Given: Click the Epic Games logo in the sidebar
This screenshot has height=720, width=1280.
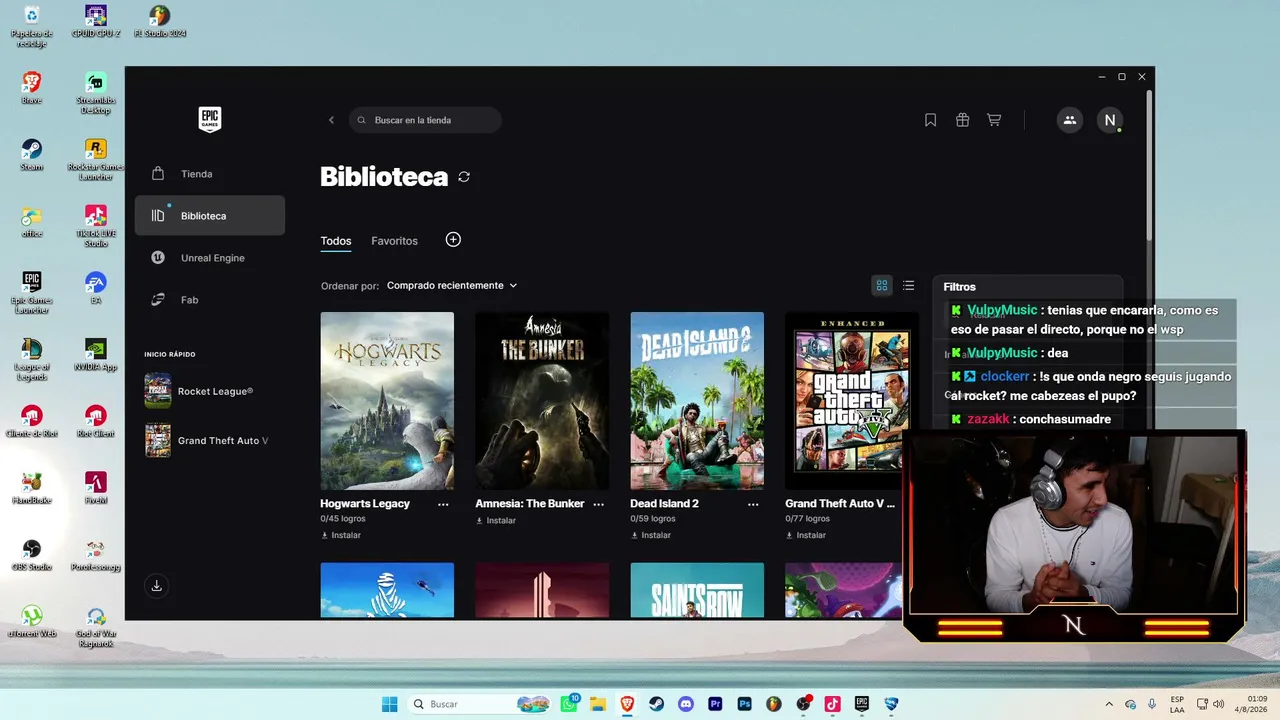Looking at the screenshot, I should pyautogui.click(x=209, y=119).
